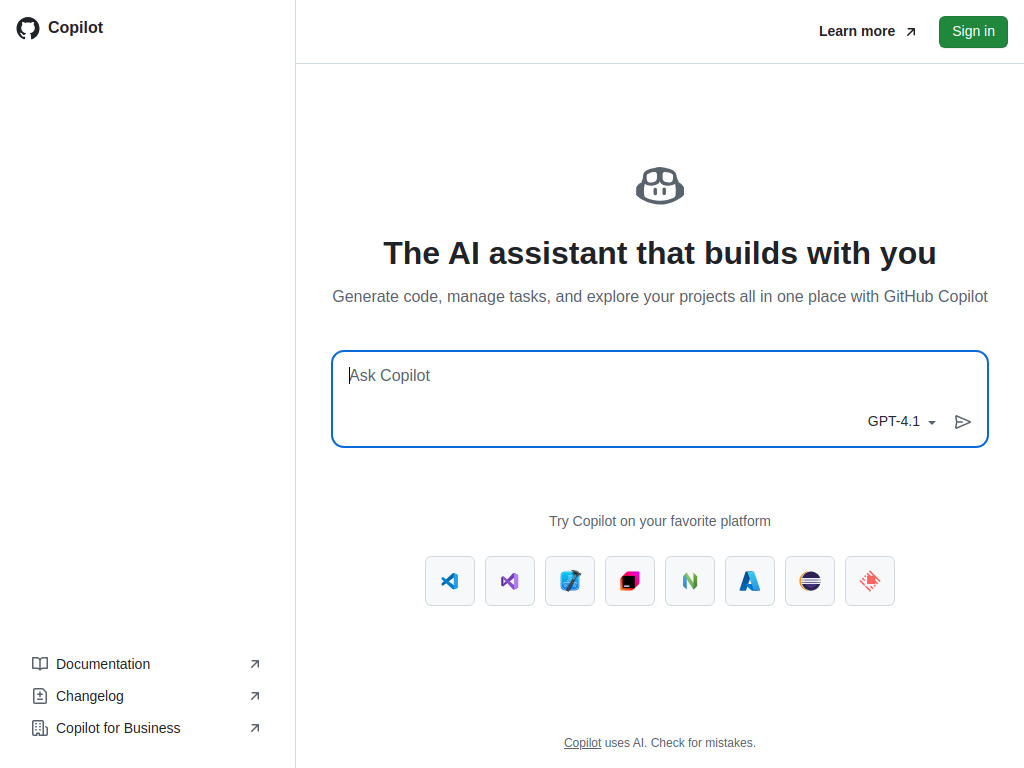Click the underlined Copilot footer link

(x=582, y=743)
